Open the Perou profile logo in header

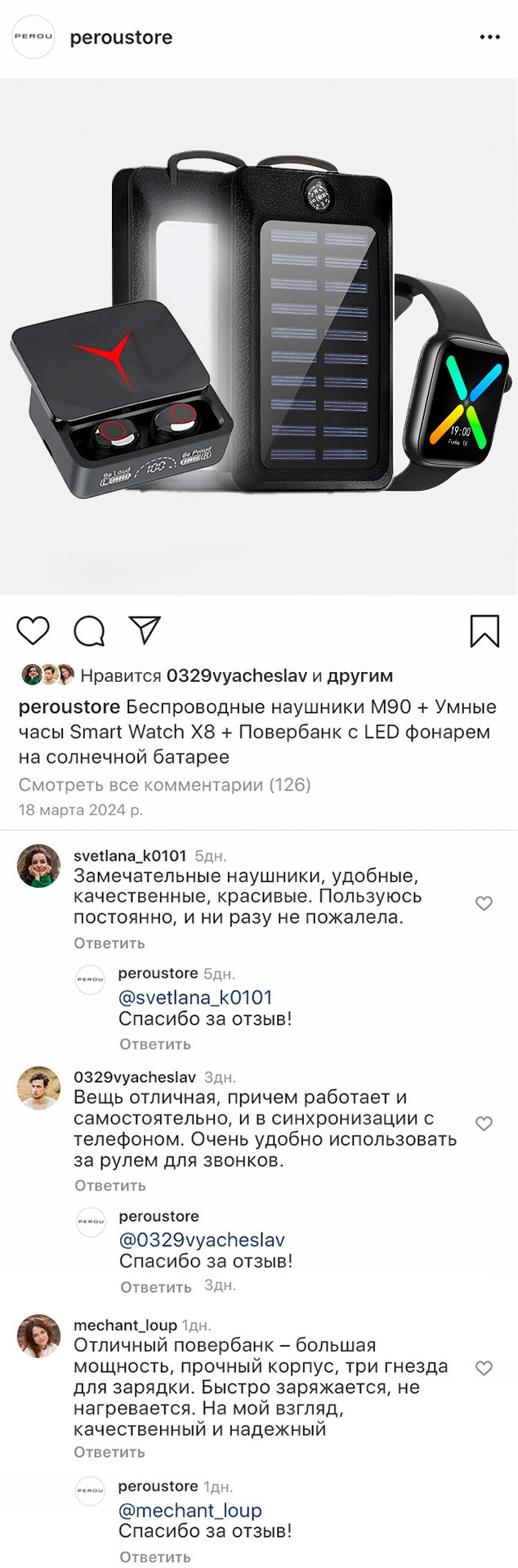tap(33, 38)
